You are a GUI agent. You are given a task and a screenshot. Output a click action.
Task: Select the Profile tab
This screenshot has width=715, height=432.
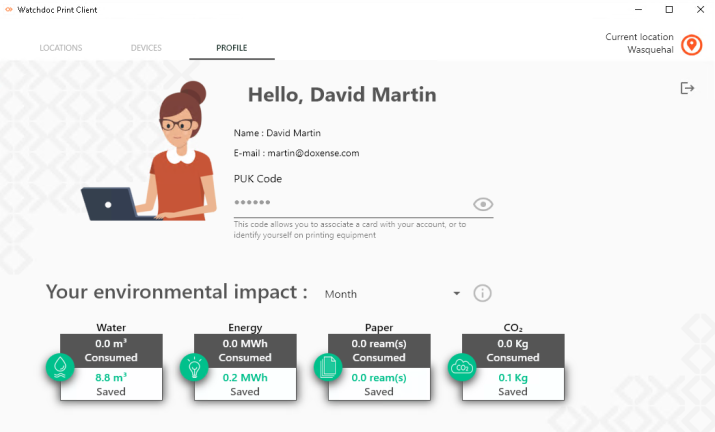coord(231,48)
